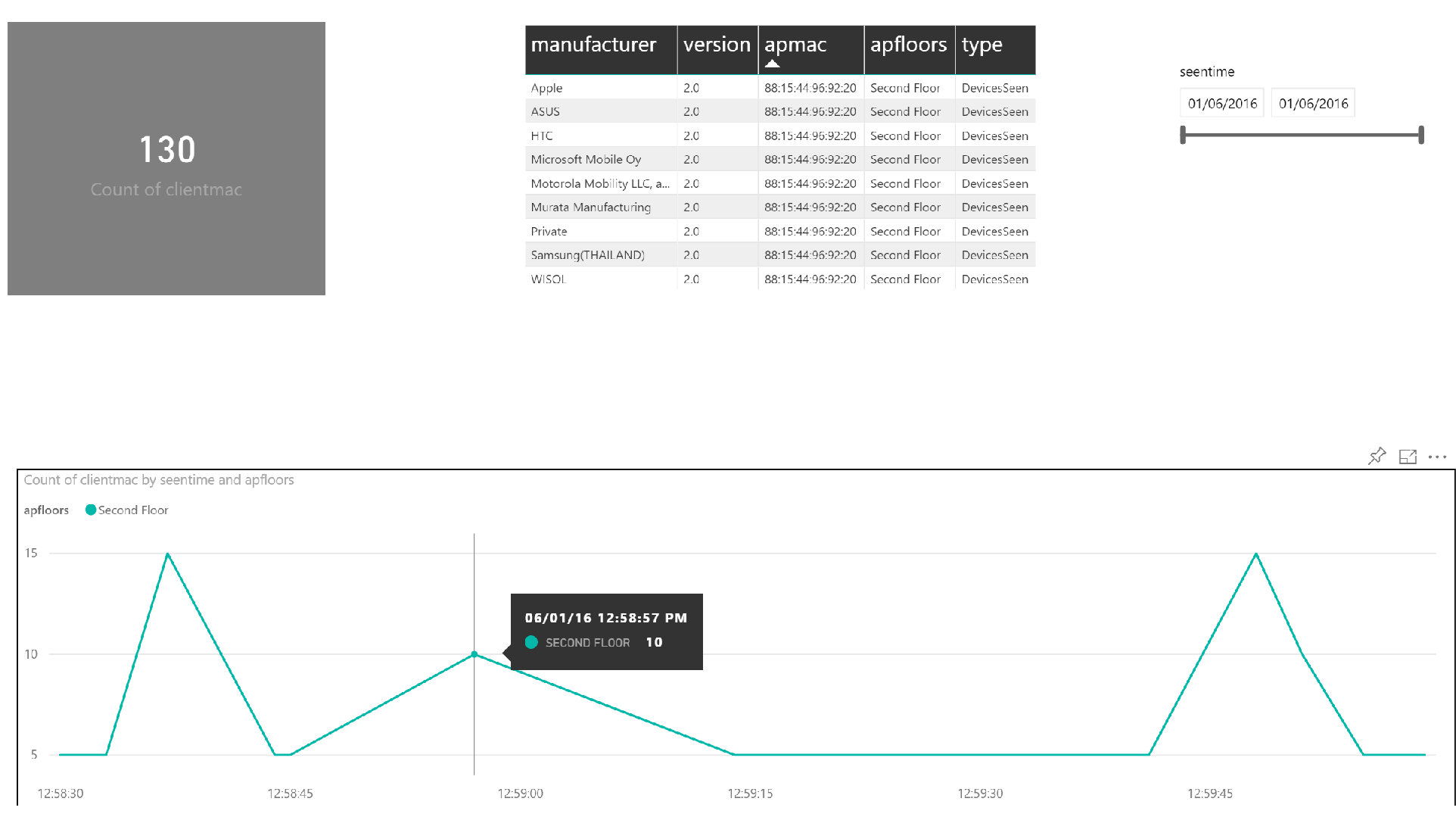Click the seentime slider track
This screenshot has height=817, width=1456.
point(1302,135)
